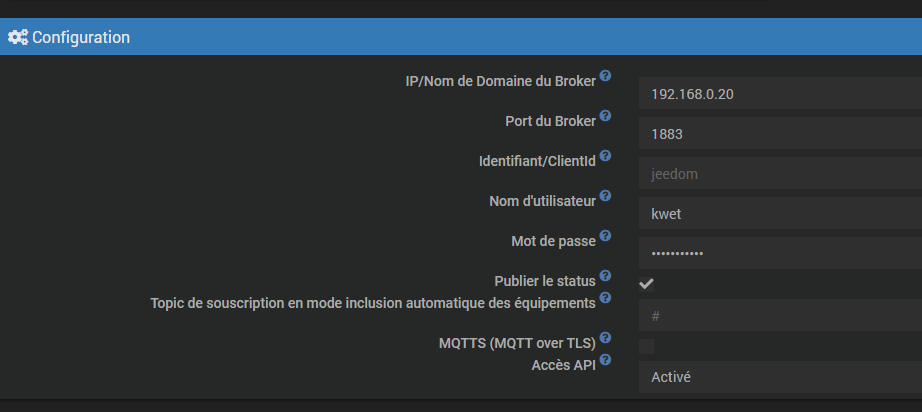This screenshot has height=412, width=922.
Task: Click help icon beside Accès API
Action: click(x=605, y=360)
